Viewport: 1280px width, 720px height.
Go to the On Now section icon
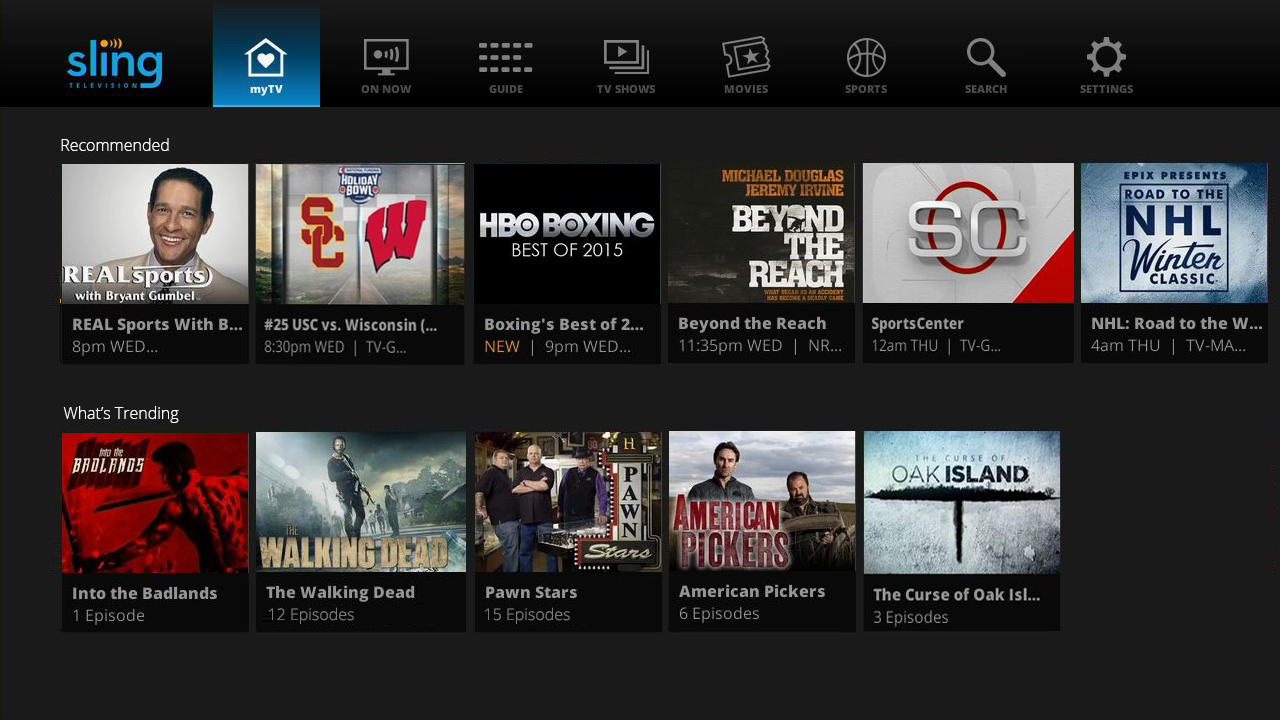pos(386,58)
